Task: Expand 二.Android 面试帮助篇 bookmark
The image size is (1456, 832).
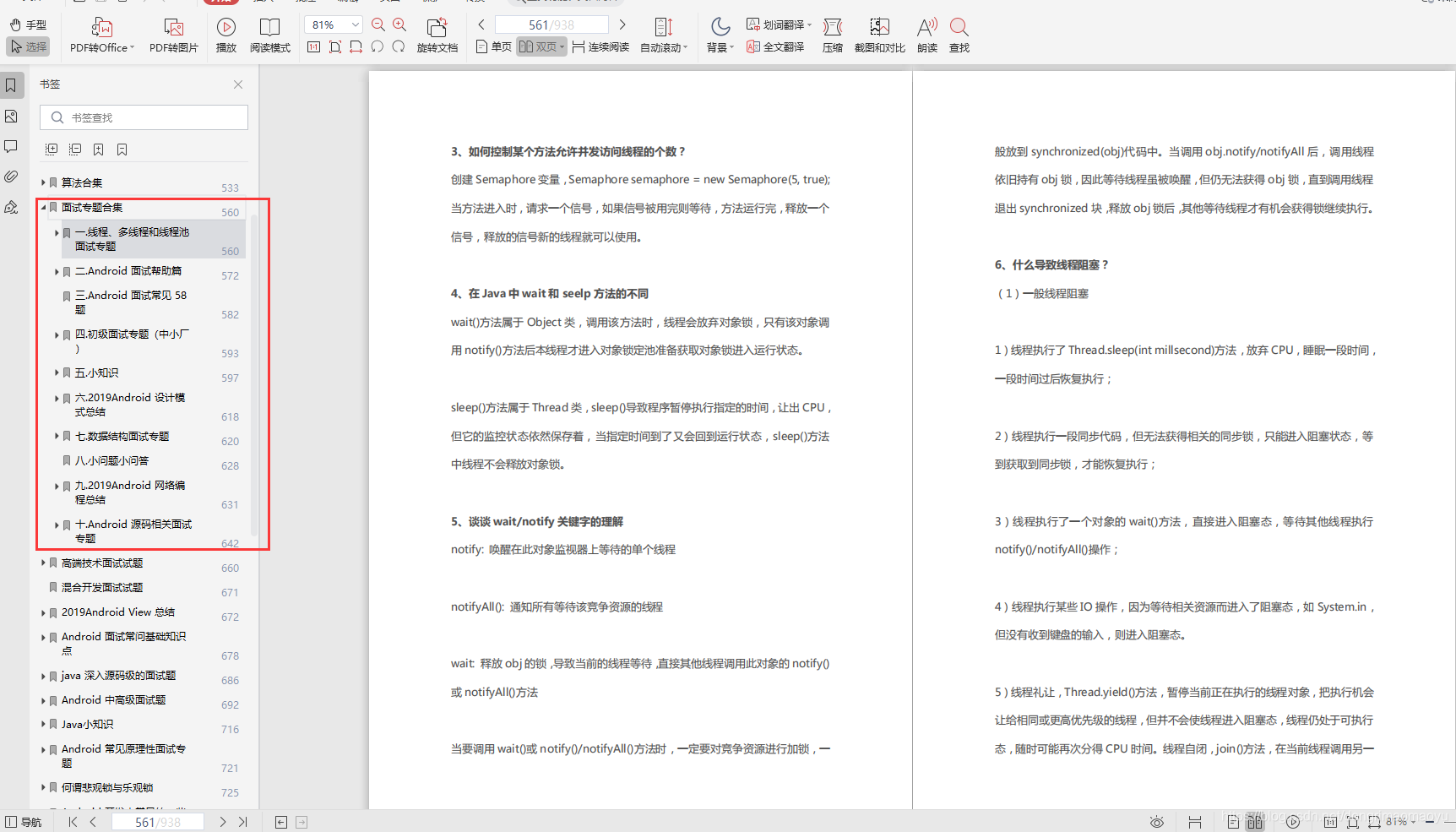Action: (x=57, y=271)
